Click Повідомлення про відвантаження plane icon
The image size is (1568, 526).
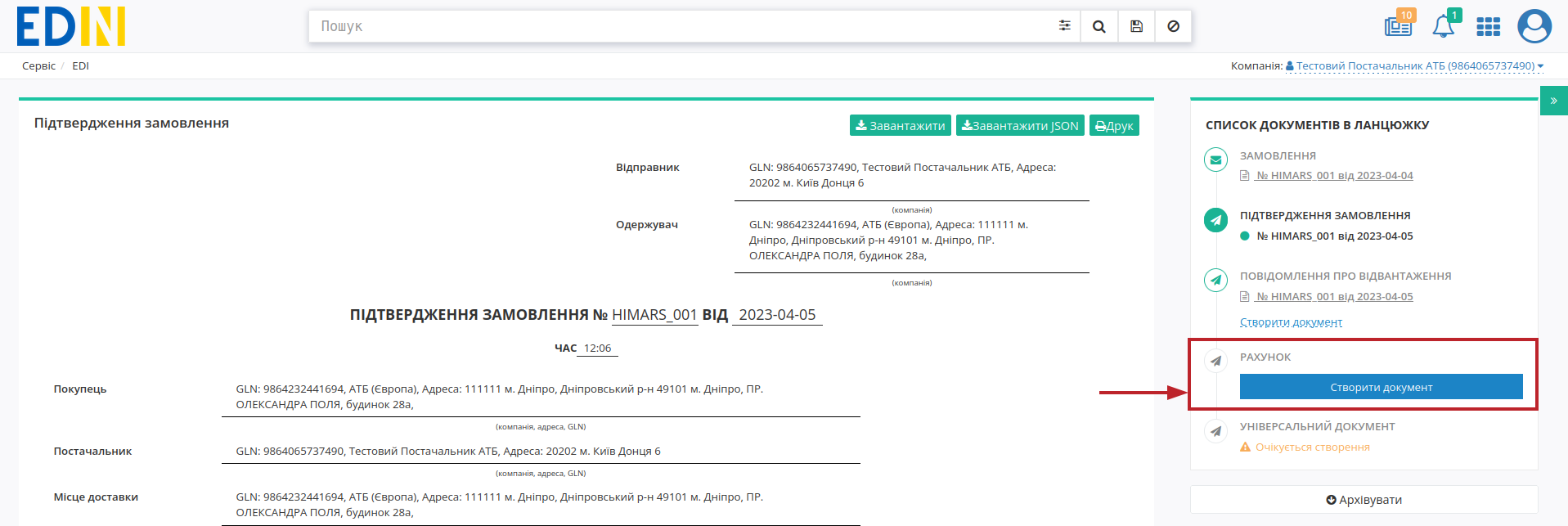(x=1216, y=280)
